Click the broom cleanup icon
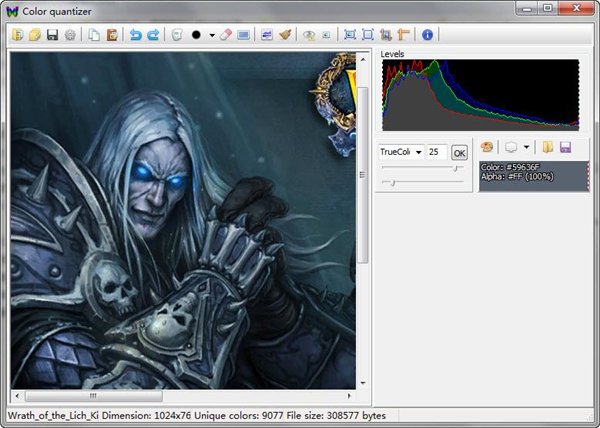600x428 pixels. 285,34
